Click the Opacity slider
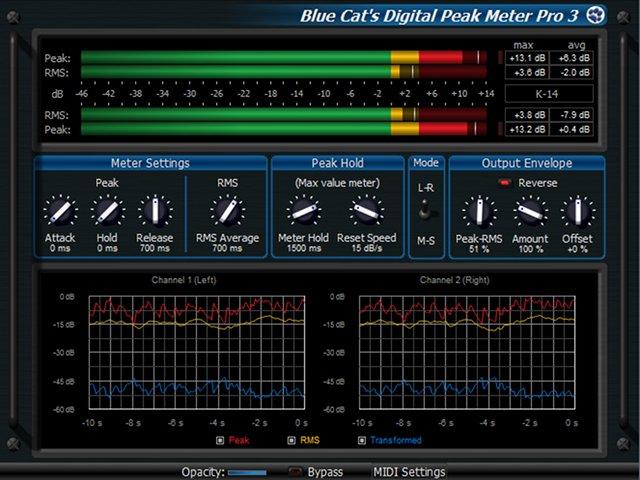640x480 pixels. [x=247, y=473]
